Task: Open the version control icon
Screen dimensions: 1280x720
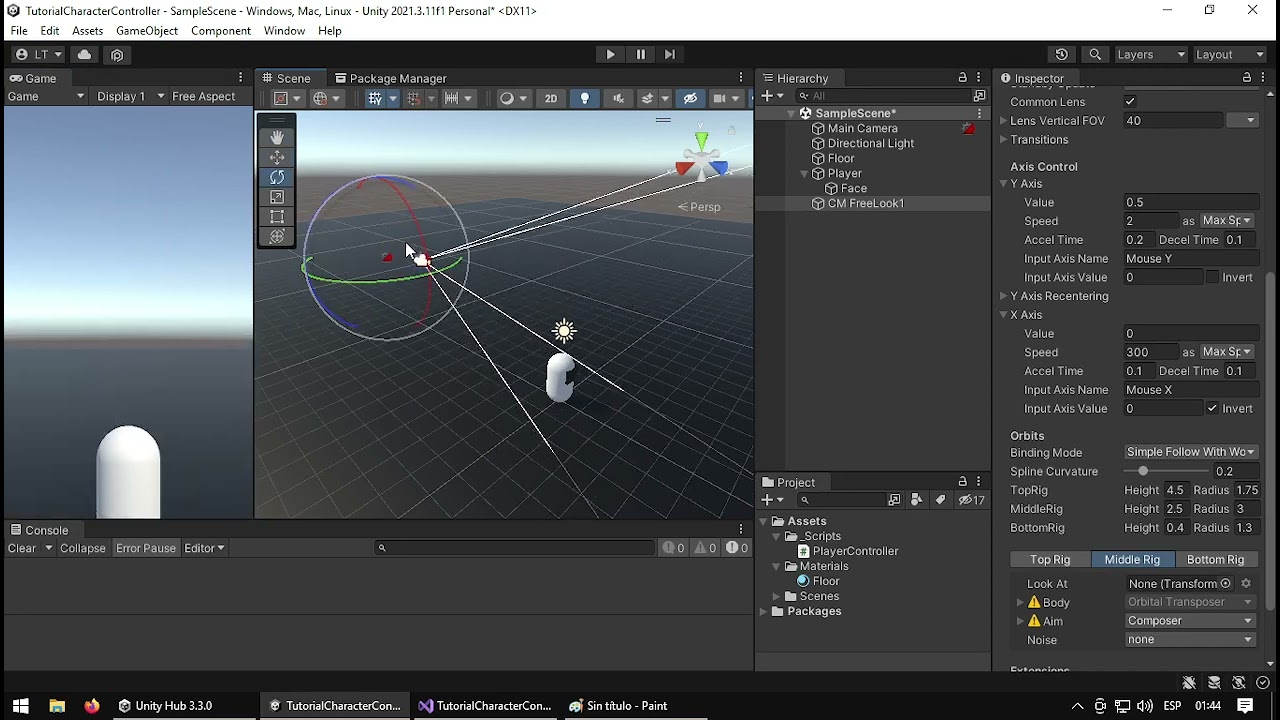Action: coord(117,54)
